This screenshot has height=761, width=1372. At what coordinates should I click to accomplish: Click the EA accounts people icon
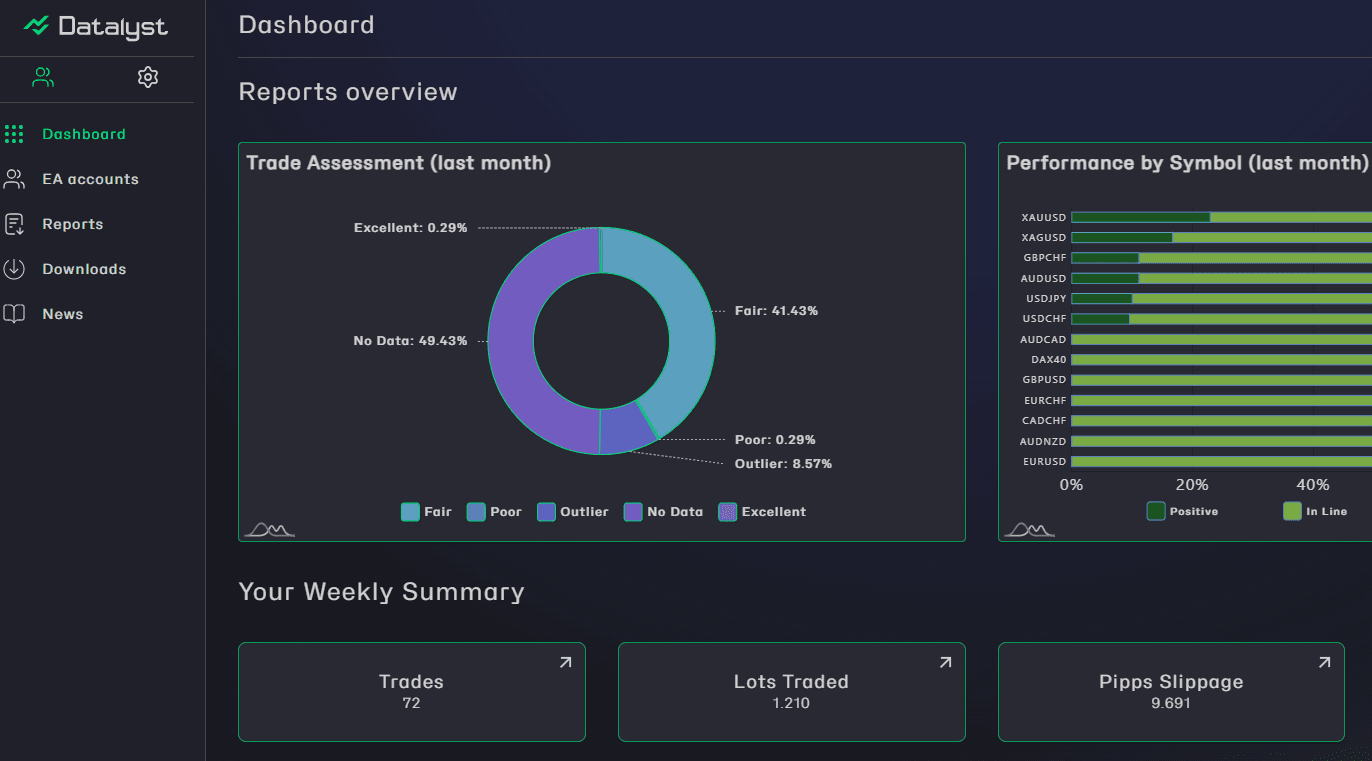coord(14,179)
